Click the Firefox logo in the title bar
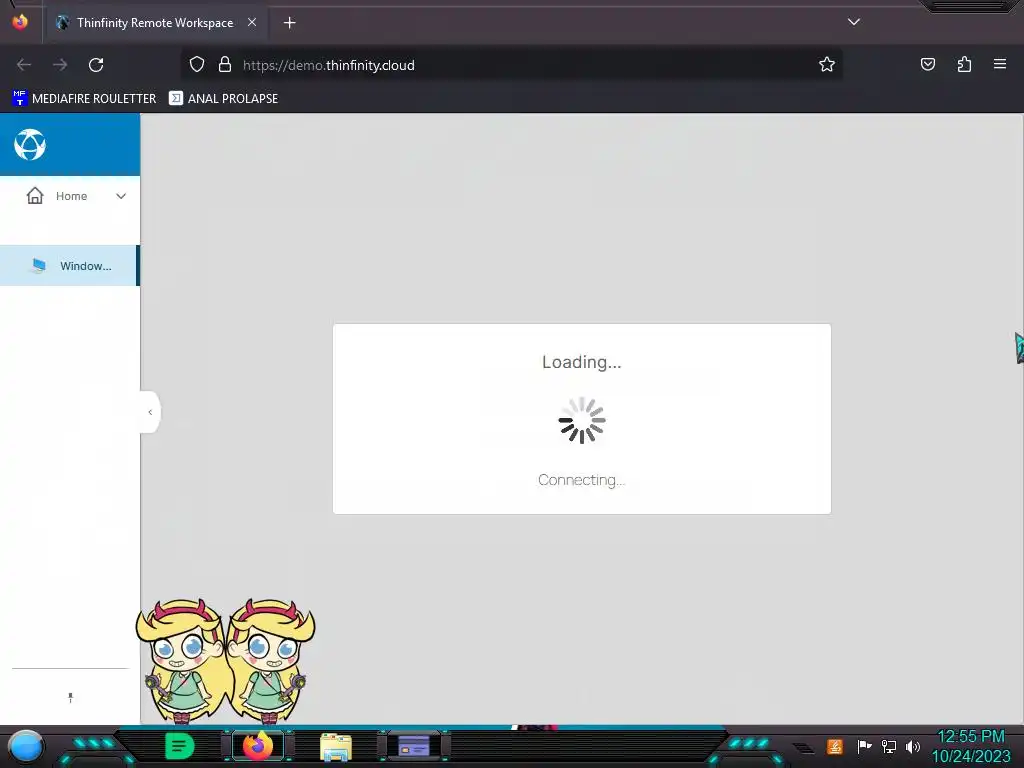Image resolution: width=1024 pixels, height=768 pixels. (20, 22)
